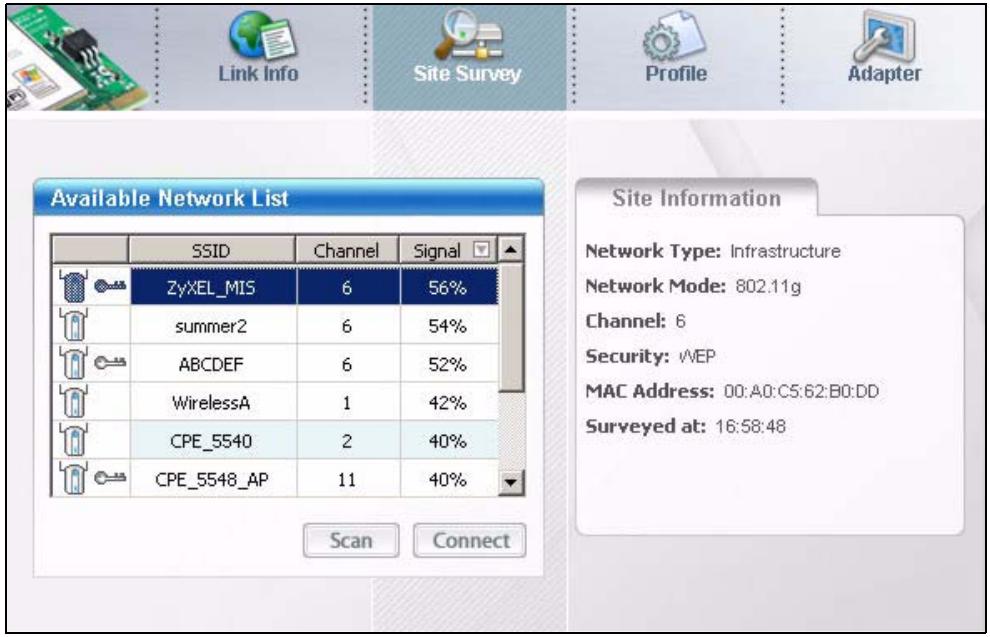The height and width of the screenshot is (637, 990).
Task: Click the 56% signal value
Action: pyautogui.click(x=448, y=288)
